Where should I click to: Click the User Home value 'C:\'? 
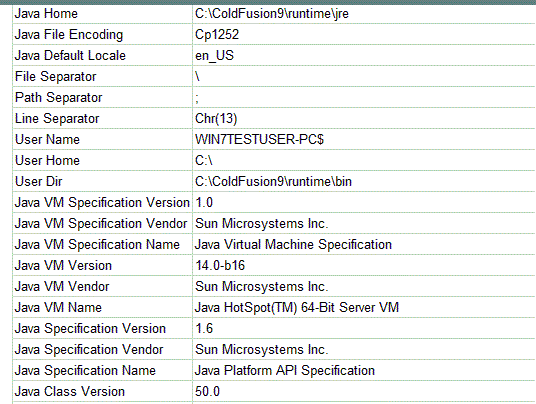(x=204, y=160)
